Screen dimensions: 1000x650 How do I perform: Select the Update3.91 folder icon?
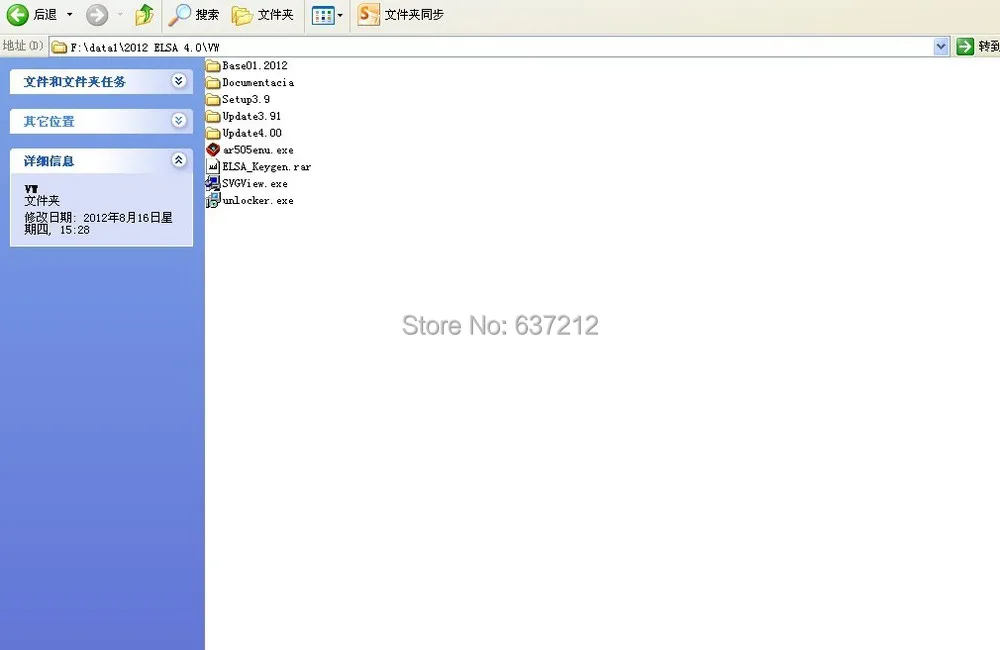click(x=213, y=116)
